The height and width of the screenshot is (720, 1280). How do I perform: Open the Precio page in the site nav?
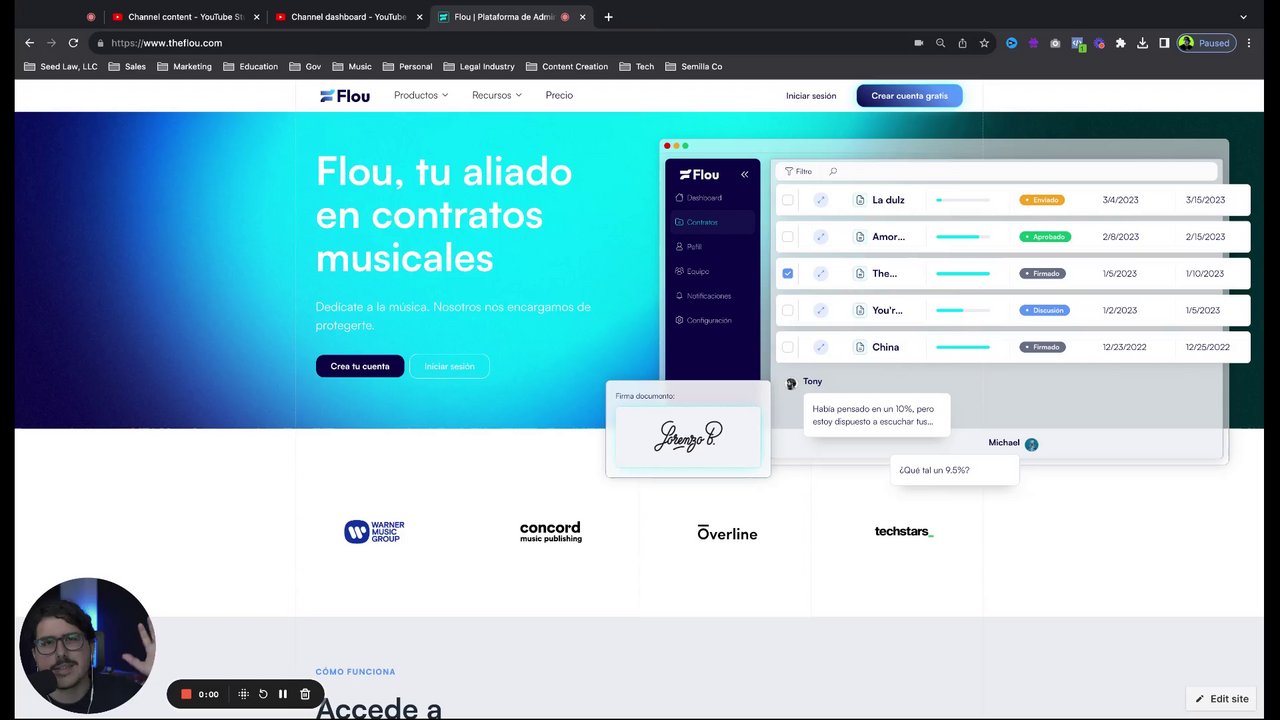click(559, 95)
